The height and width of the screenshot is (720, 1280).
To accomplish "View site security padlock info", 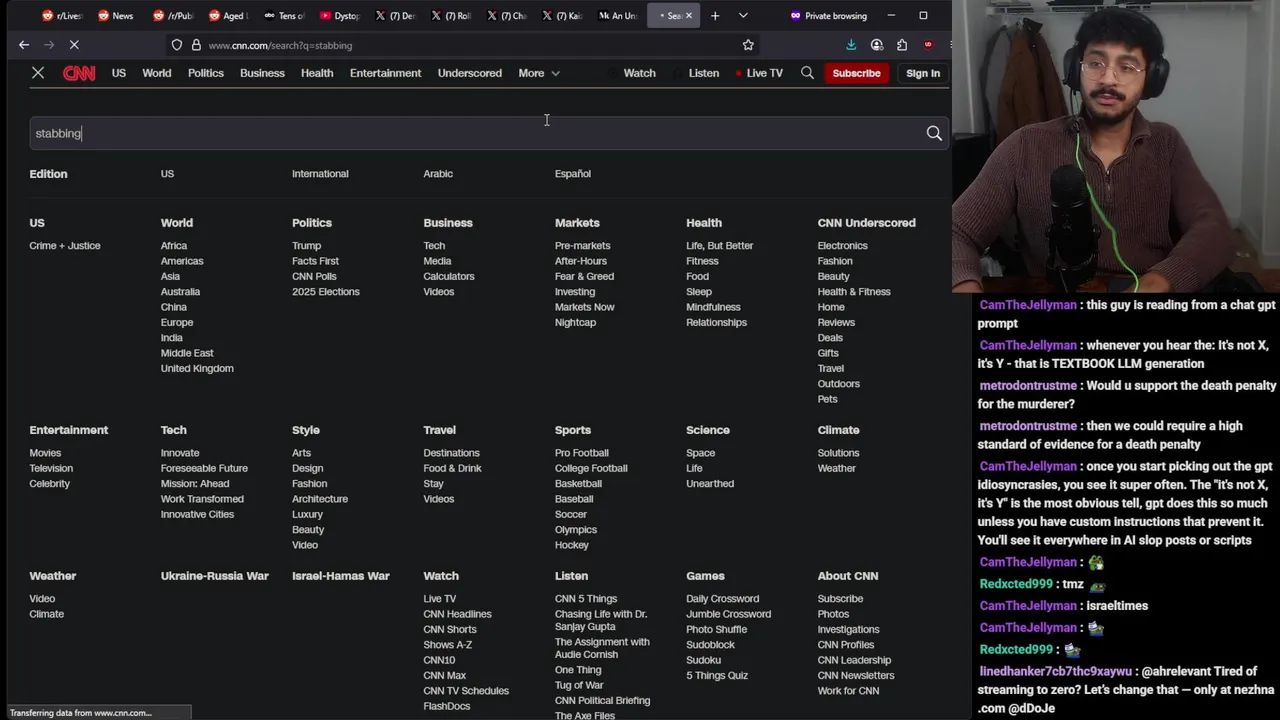I will (x=196, y=45).
